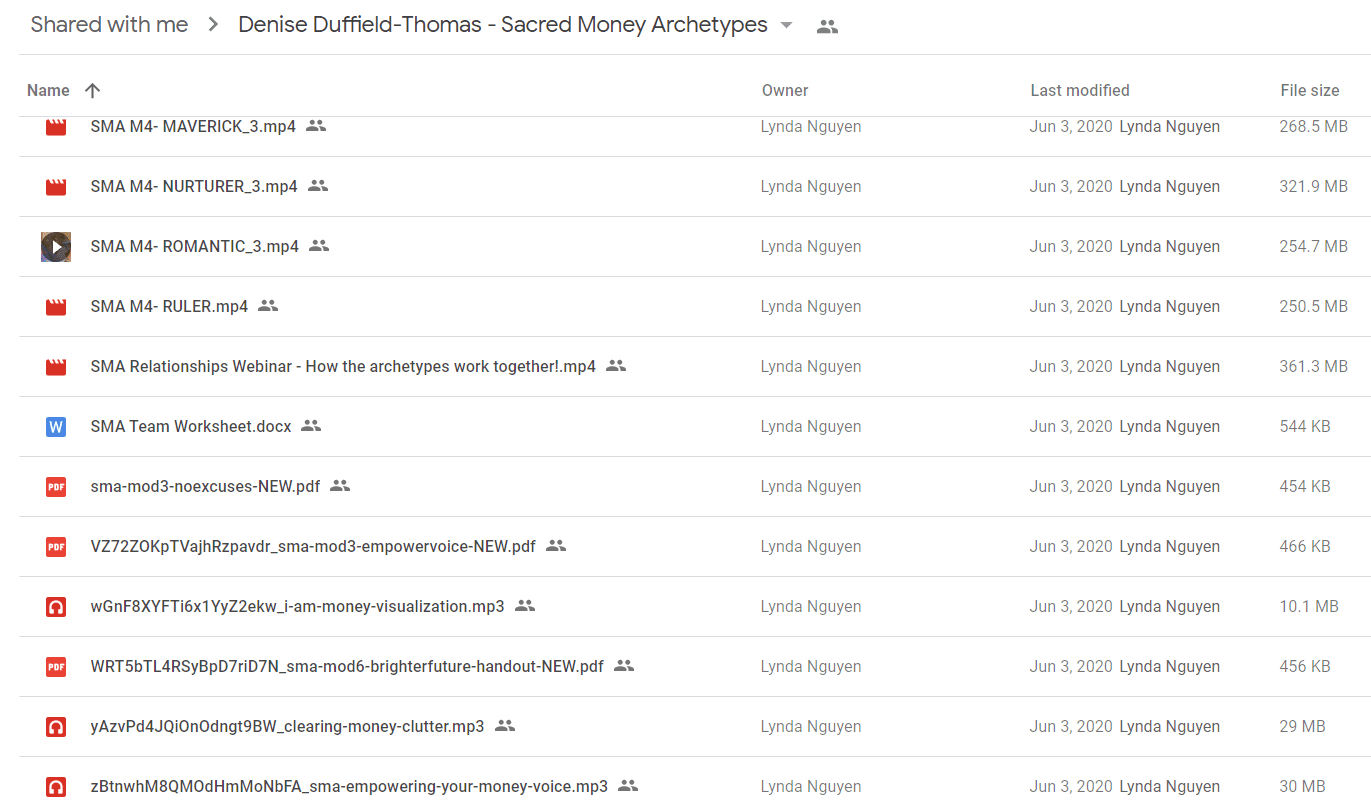The height and width of the screenshot is (808, 1371).
Task: Click owner Lynda Nguyen in SMA Team Worksheet row
Action: (811, 427)
